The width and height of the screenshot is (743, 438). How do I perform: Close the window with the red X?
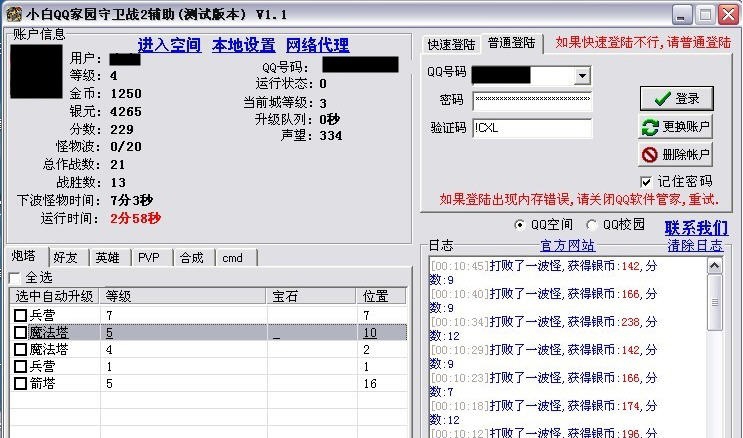[728, 15]
